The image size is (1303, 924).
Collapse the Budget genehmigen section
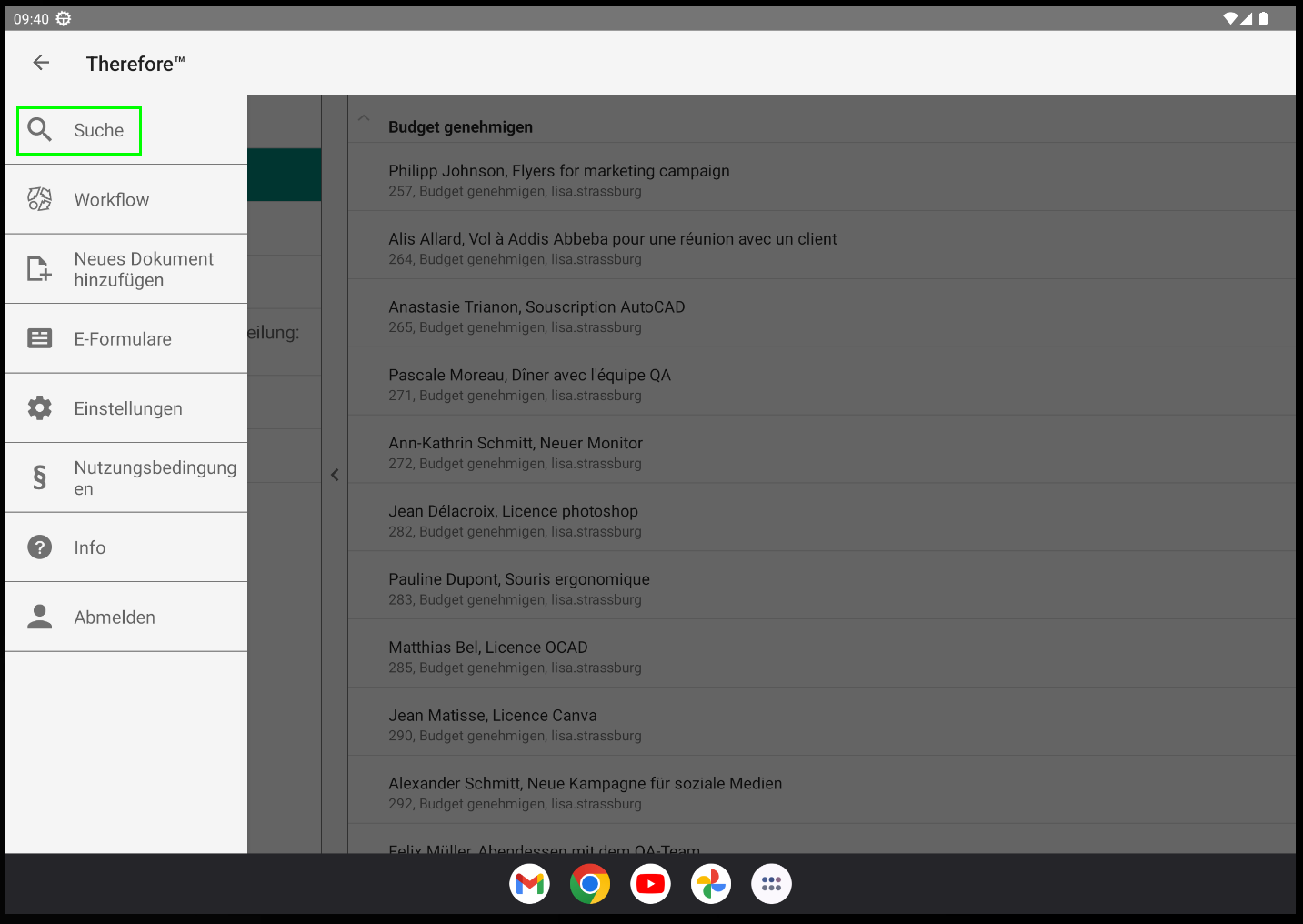pos(364,119)
